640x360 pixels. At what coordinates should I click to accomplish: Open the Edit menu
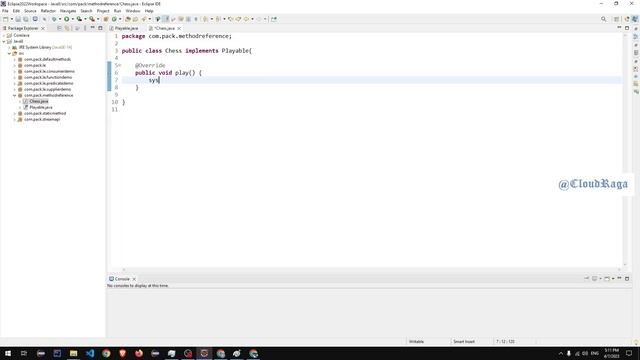point(16,11)
